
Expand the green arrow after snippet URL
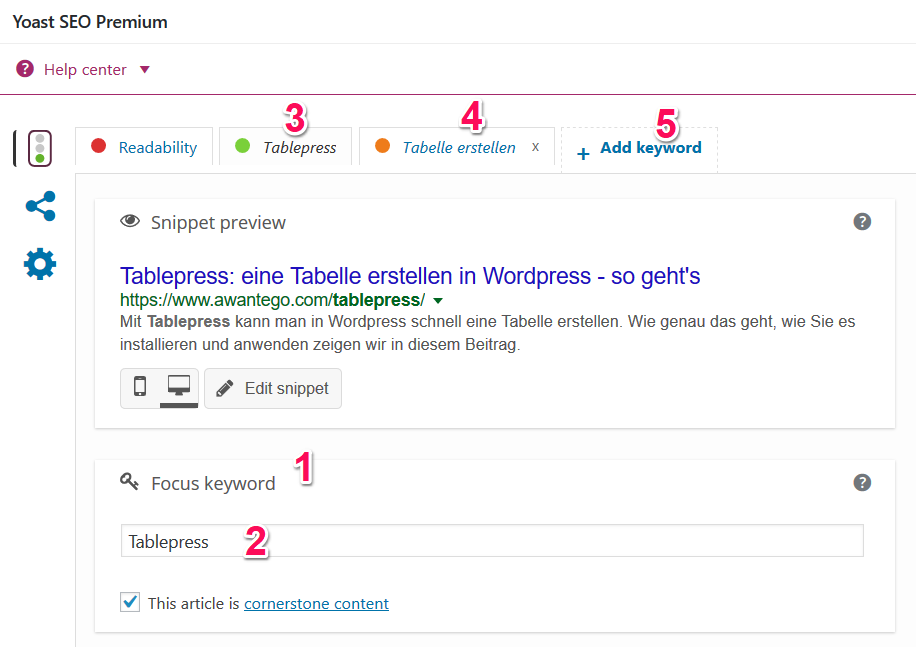click(x=438, y=301)
